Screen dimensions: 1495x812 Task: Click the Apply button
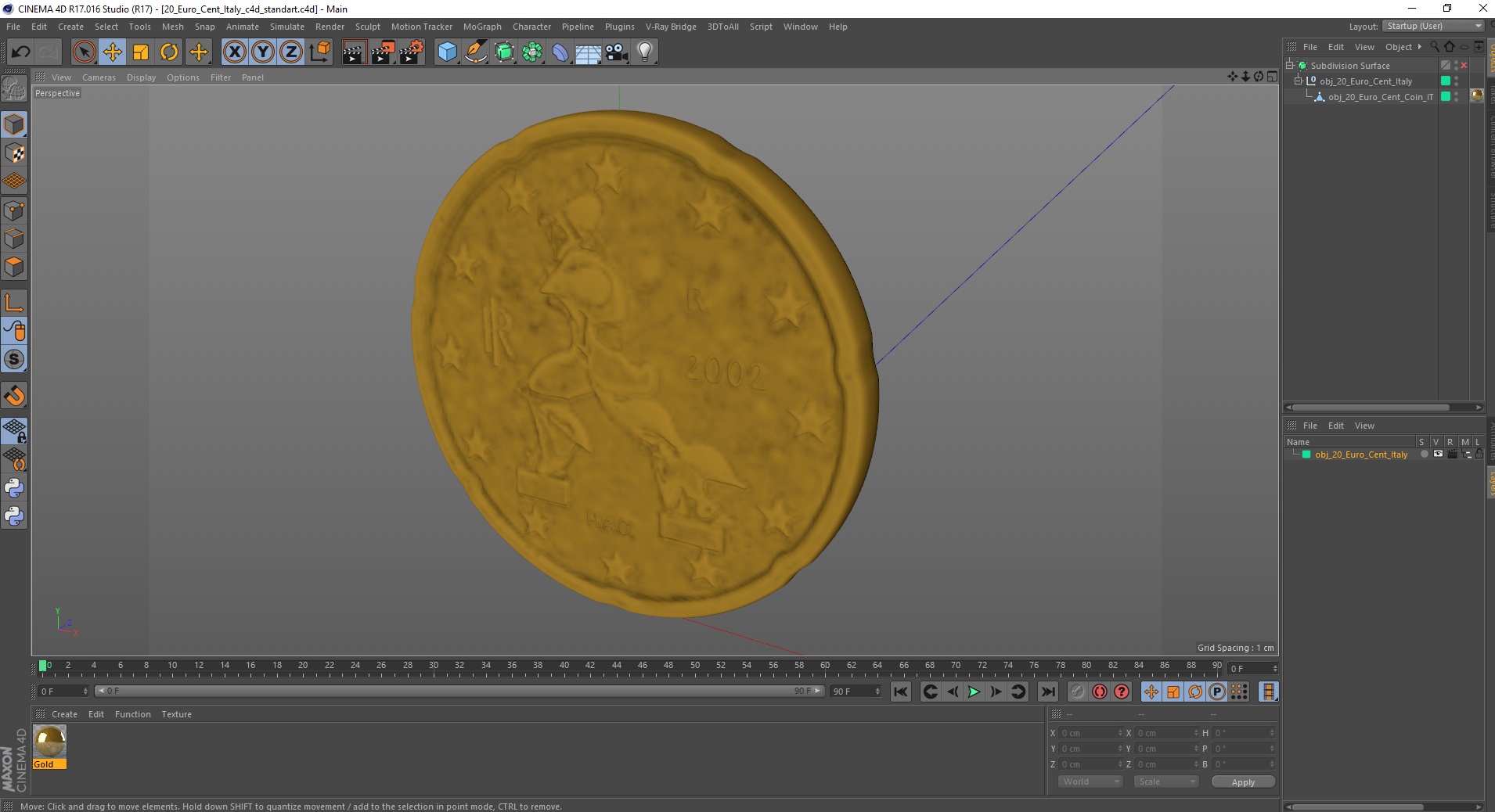point(1243,782)
